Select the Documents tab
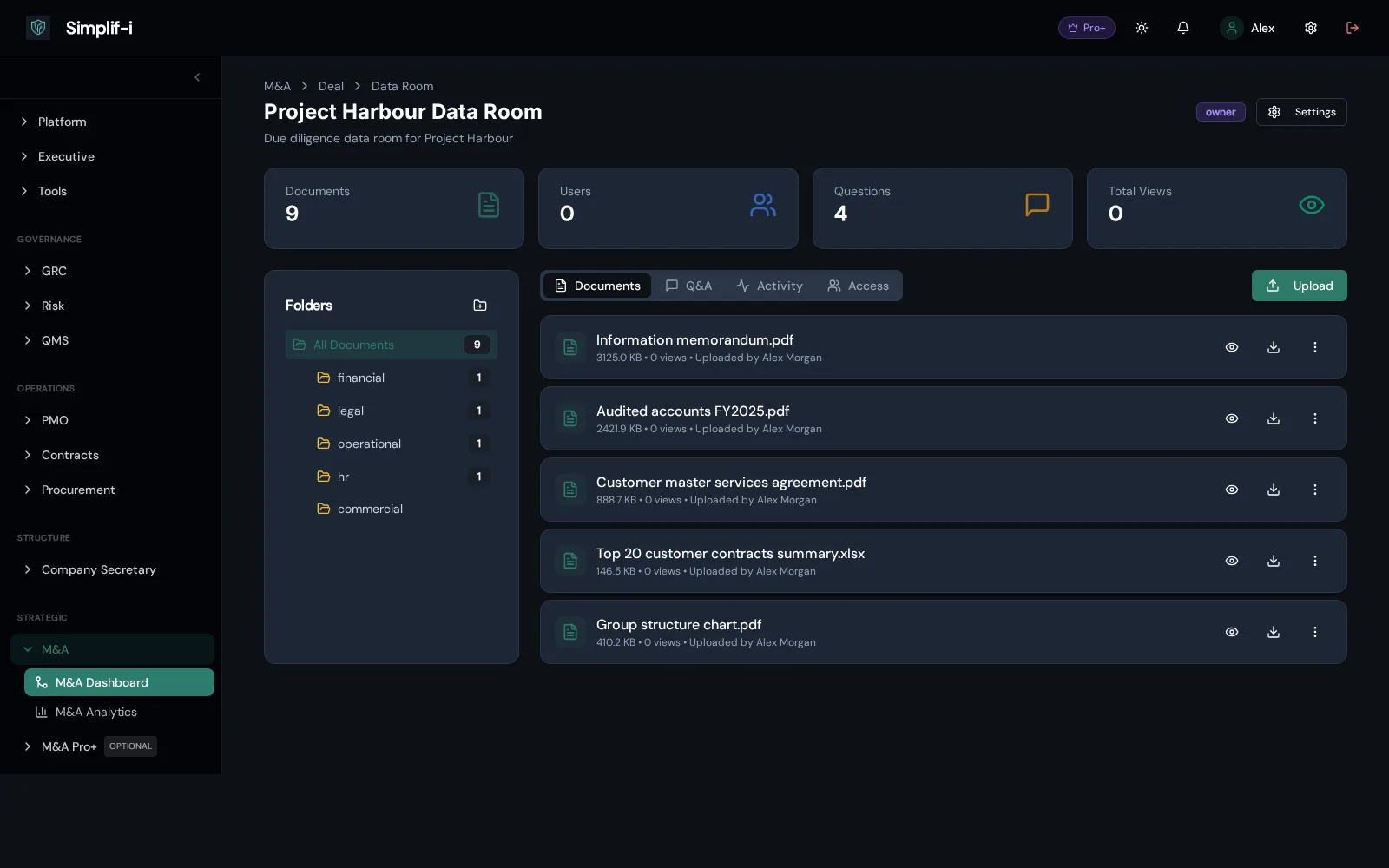Image resolution: width=1389 pixels, height=868 pixels. 597,286
